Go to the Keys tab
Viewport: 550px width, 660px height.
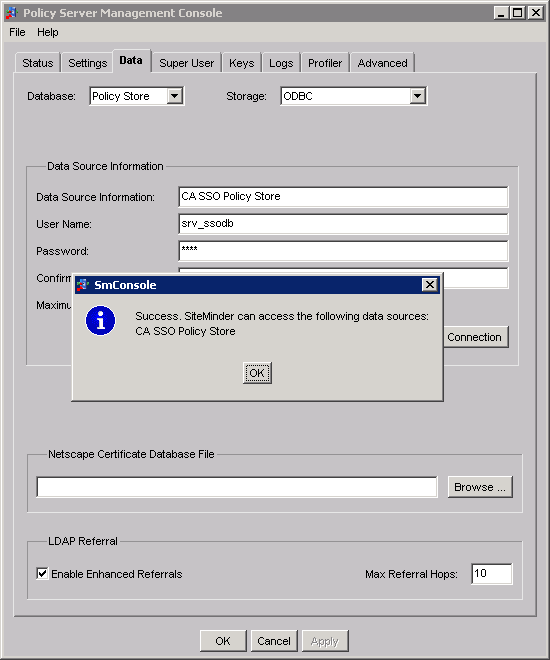[242, 63]
